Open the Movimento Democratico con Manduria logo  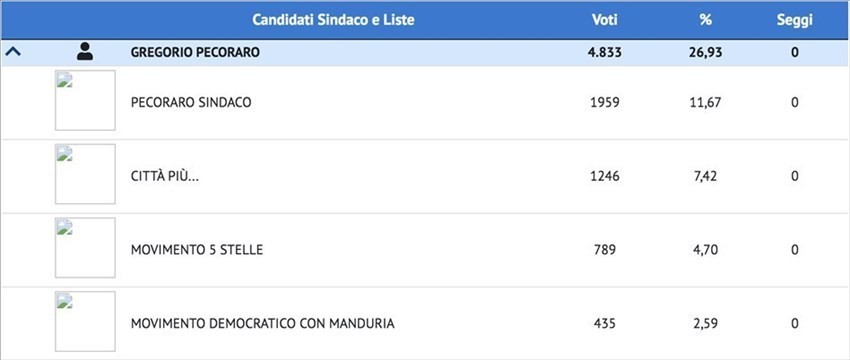pos(85,322)
